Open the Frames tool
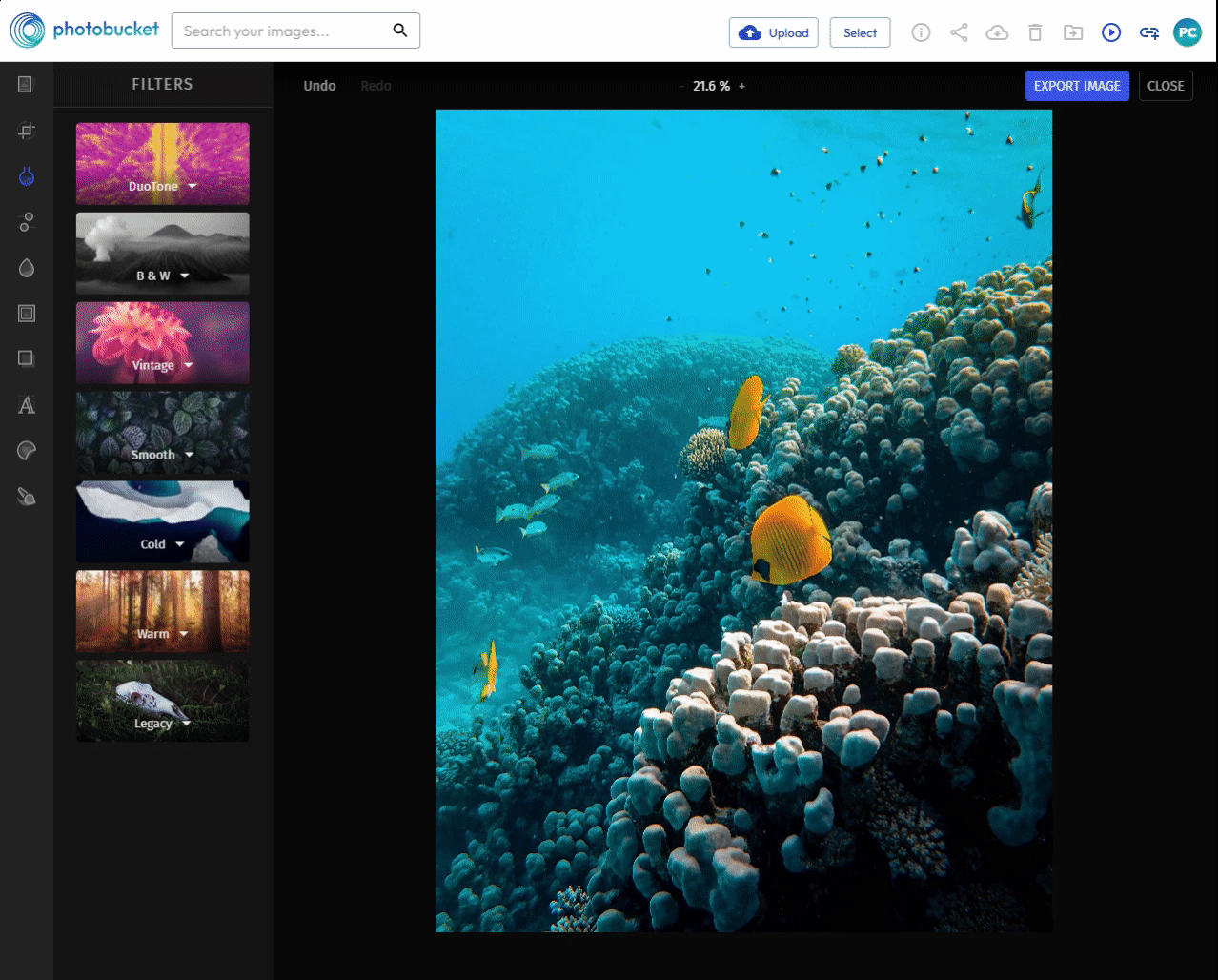The width and height of the screenshot is (1218, 980). (27, 314)
